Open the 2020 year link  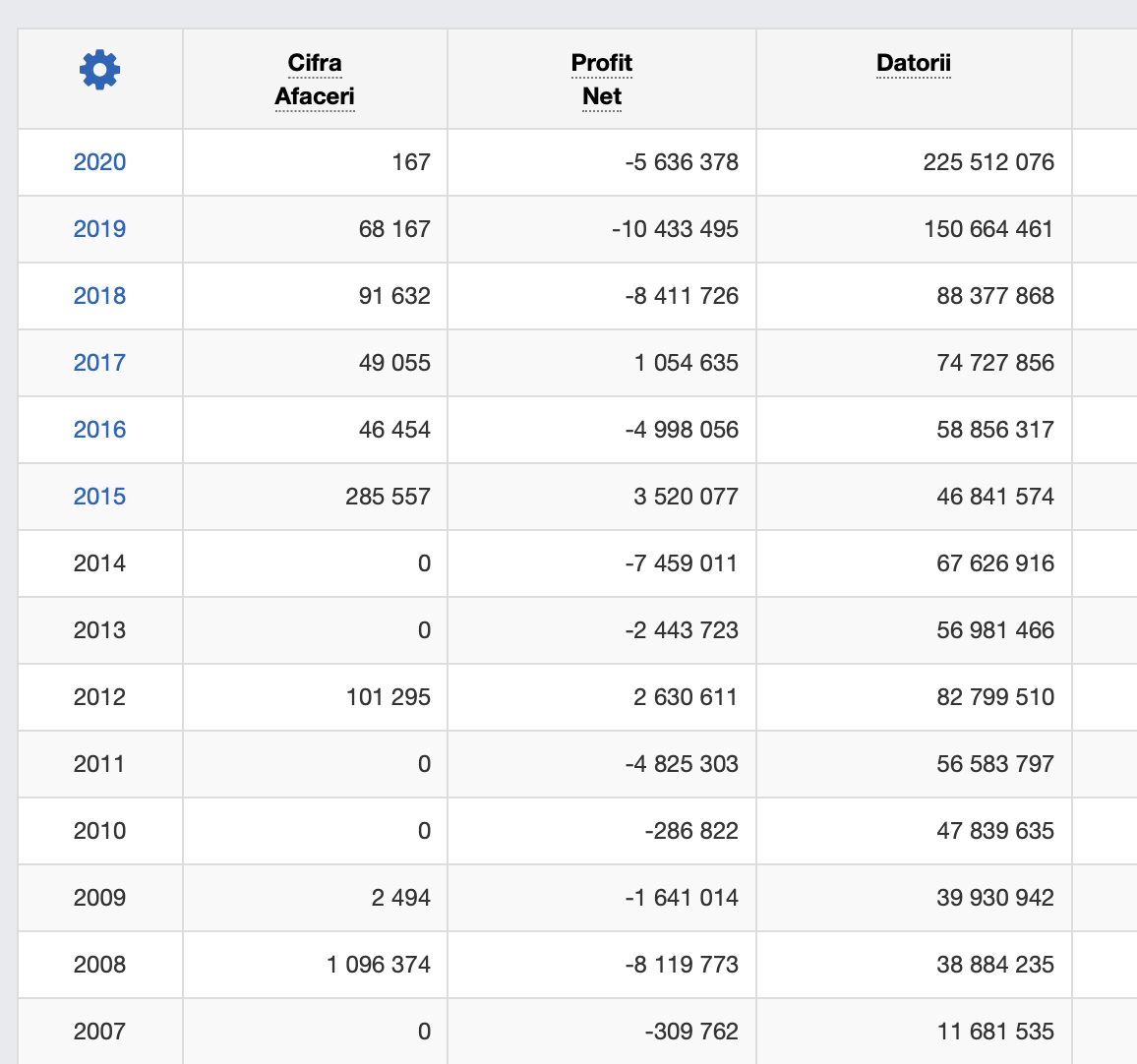(x=99, y=162)
